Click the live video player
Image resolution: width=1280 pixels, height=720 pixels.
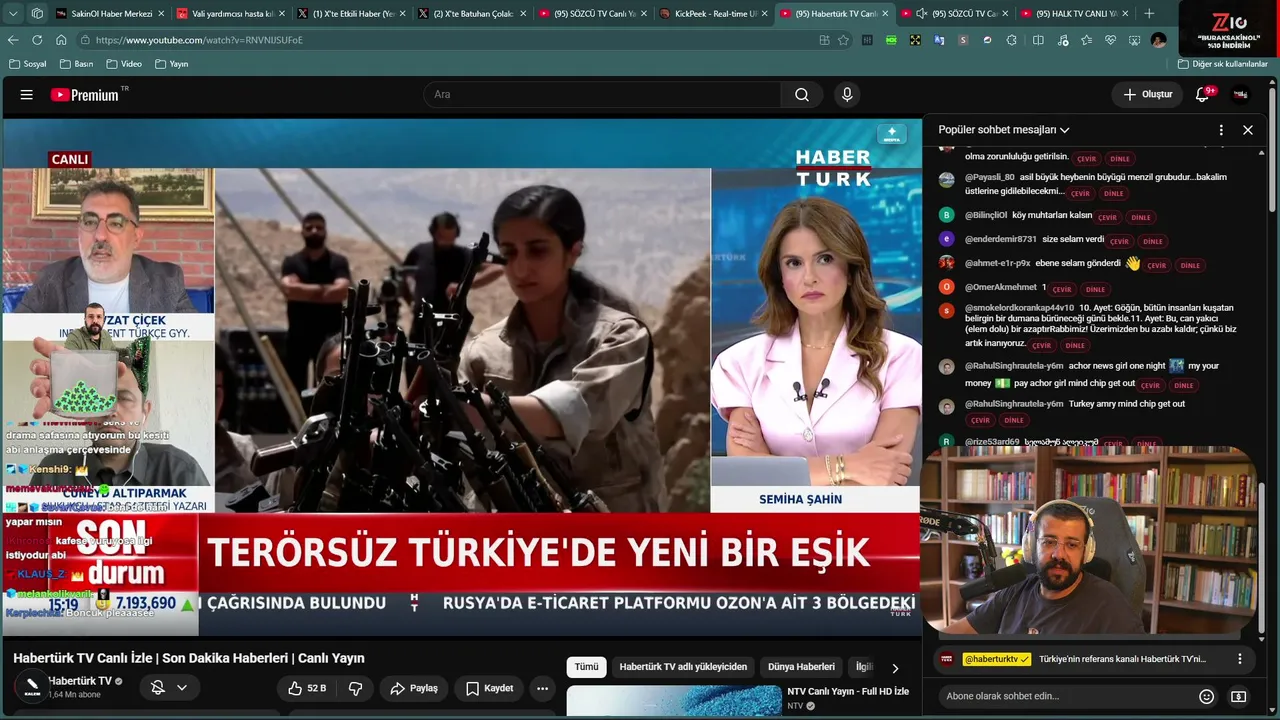pos(461,376)
